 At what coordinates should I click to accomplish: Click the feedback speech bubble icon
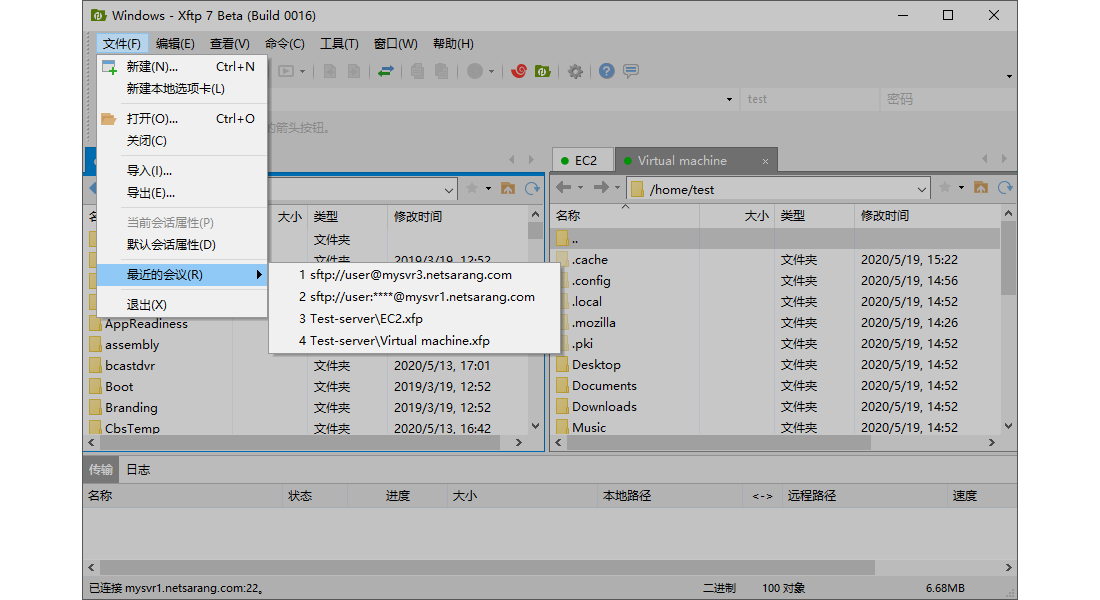pyautogui.click(x=631, y=71)
